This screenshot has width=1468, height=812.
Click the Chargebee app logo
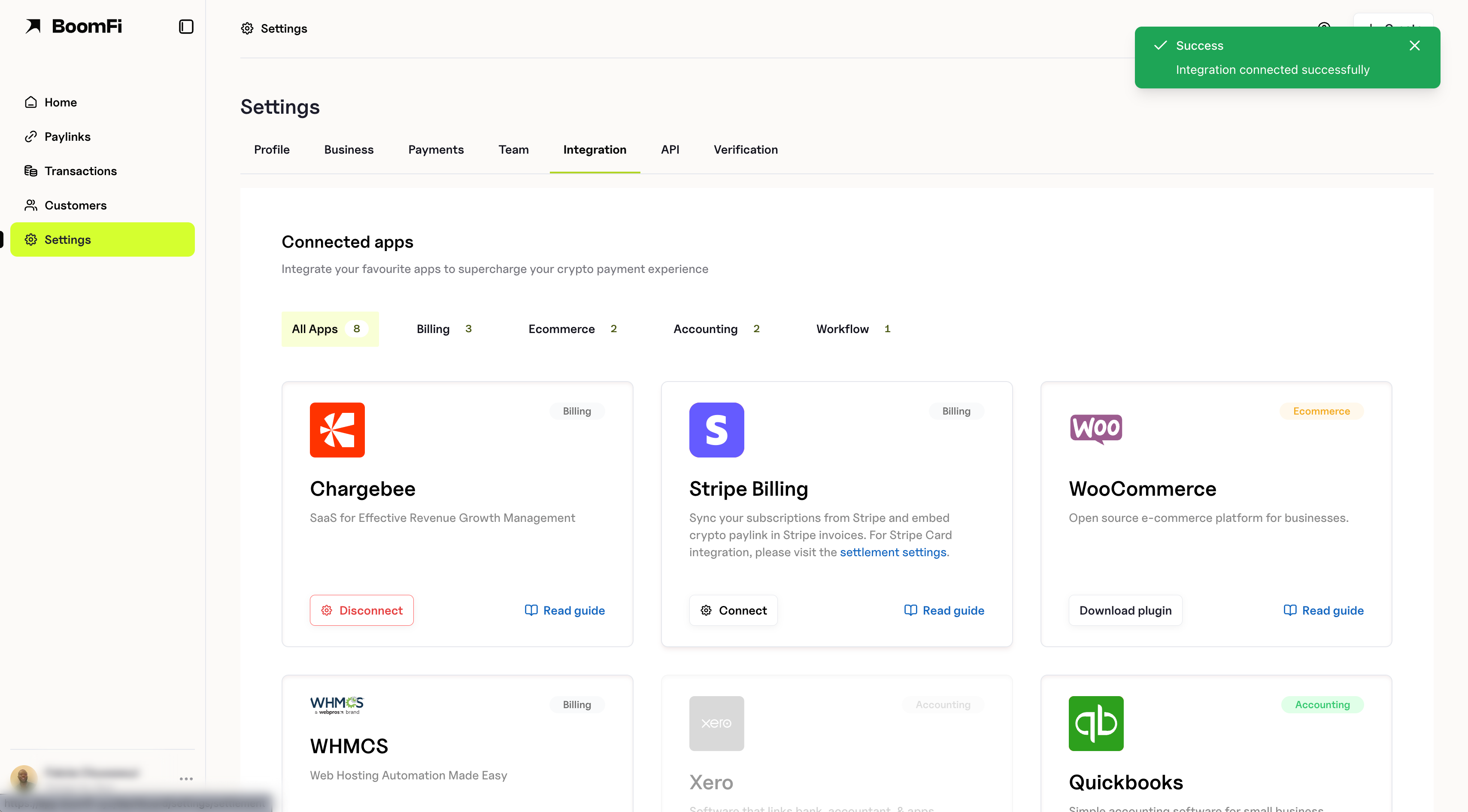(x=337, y=430)
